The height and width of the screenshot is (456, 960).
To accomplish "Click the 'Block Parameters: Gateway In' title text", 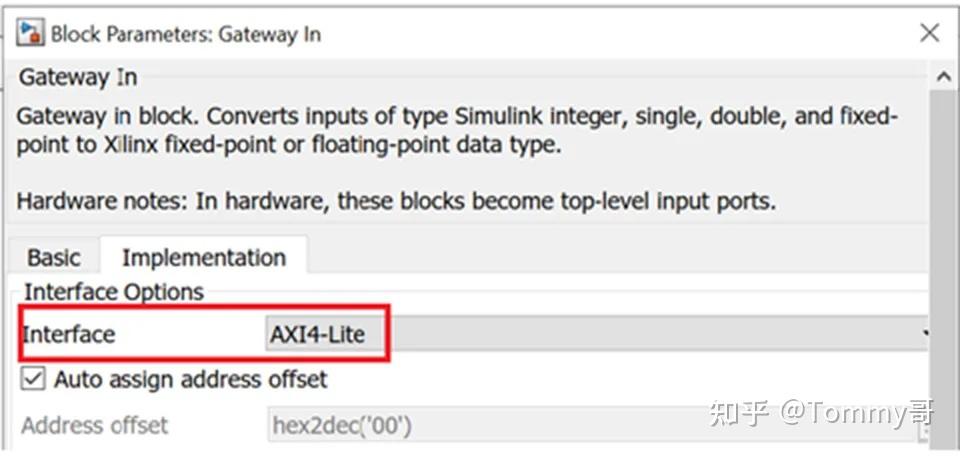I will point(186,33).
